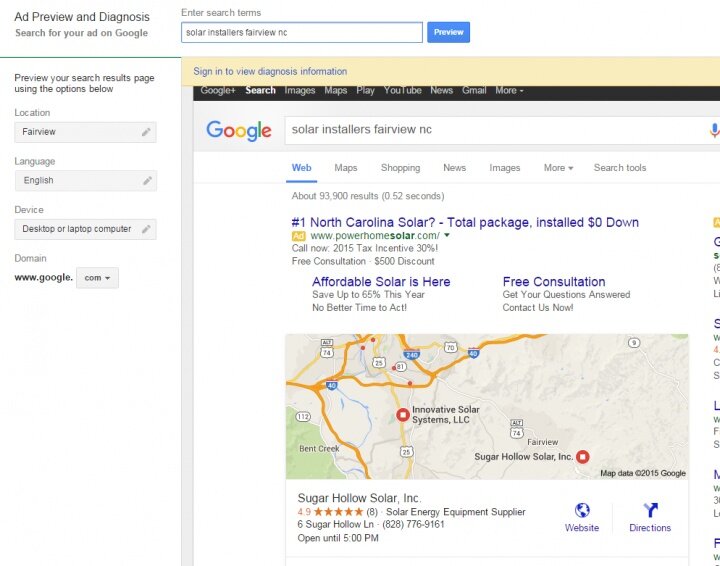The width and height of the screenshot is (720, 566).
Task: Click the blue Preview button
Action: click(449, 32)
